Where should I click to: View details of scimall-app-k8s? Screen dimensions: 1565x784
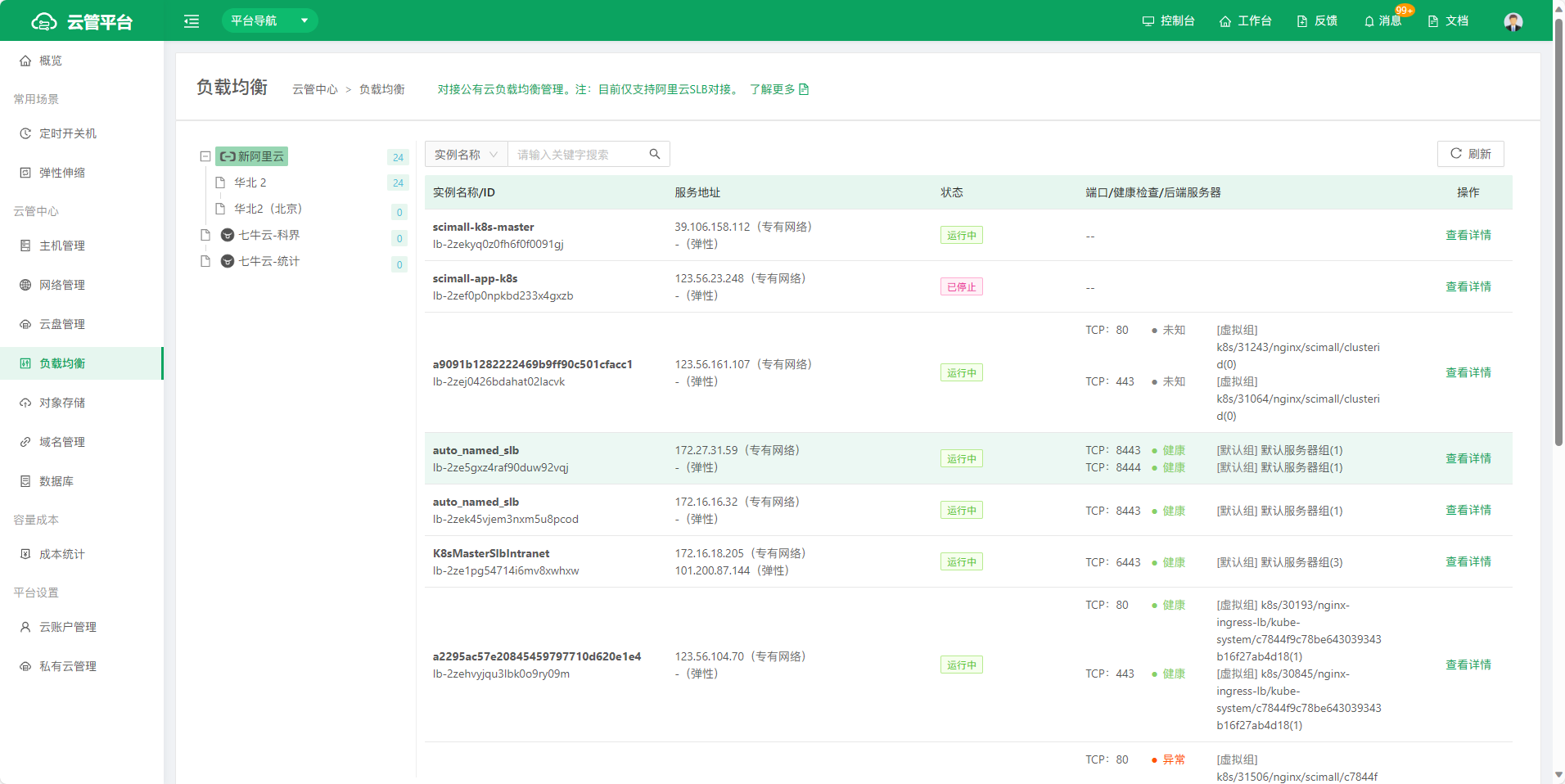coord(1468,286)
